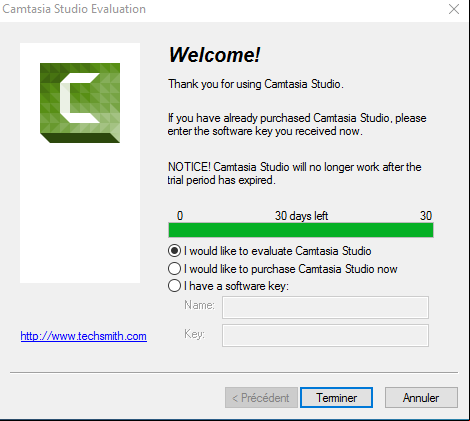
Task: Focus the Key input field
Action: tap(325, 336)
